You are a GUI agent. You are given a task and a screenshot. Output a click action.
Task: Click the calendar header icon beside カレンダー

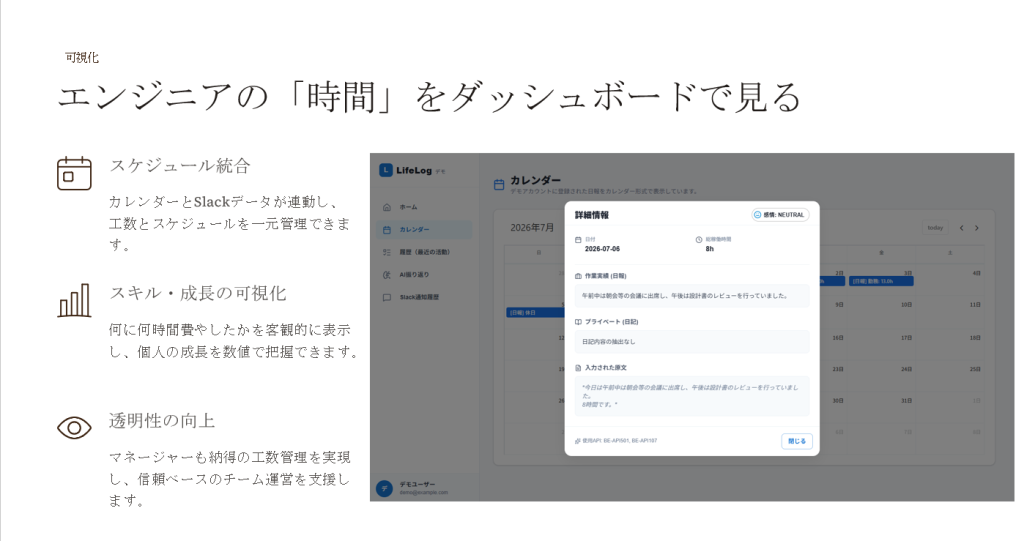point(499,185)
